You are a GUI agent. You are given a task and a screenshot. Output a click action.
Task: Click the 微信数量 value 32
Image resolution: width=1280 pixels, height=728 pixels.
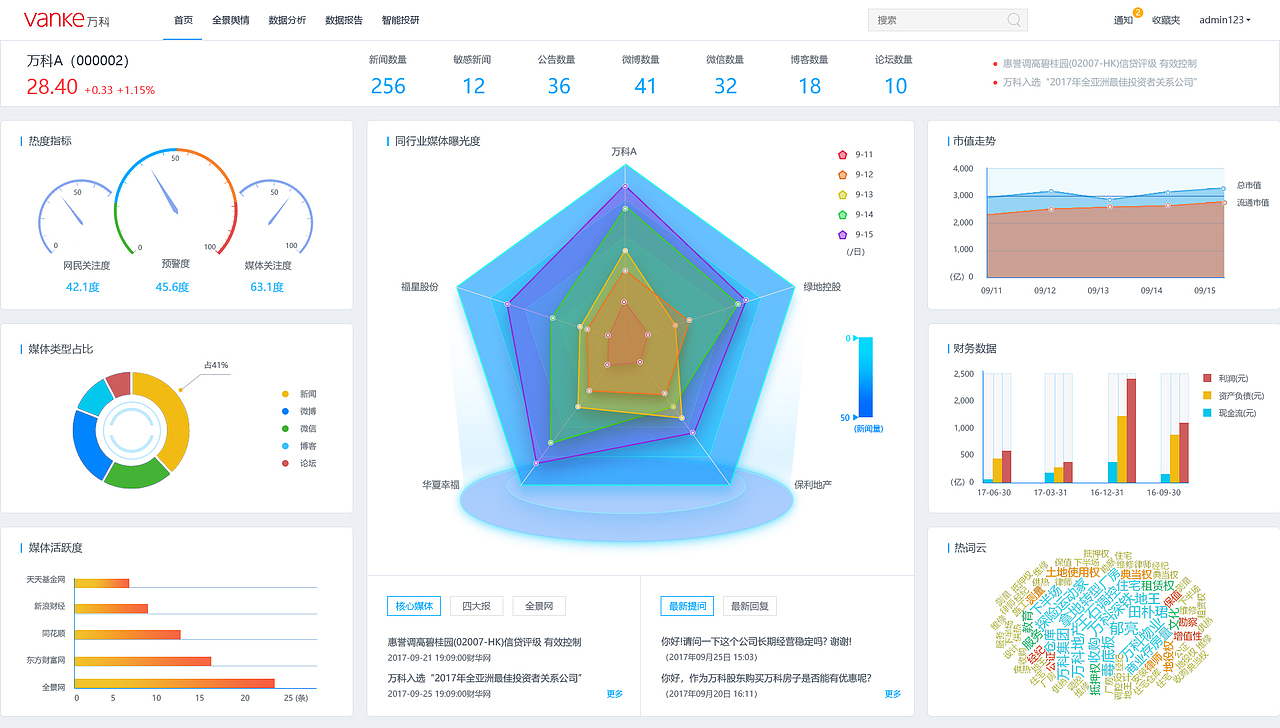coord(725,86)
